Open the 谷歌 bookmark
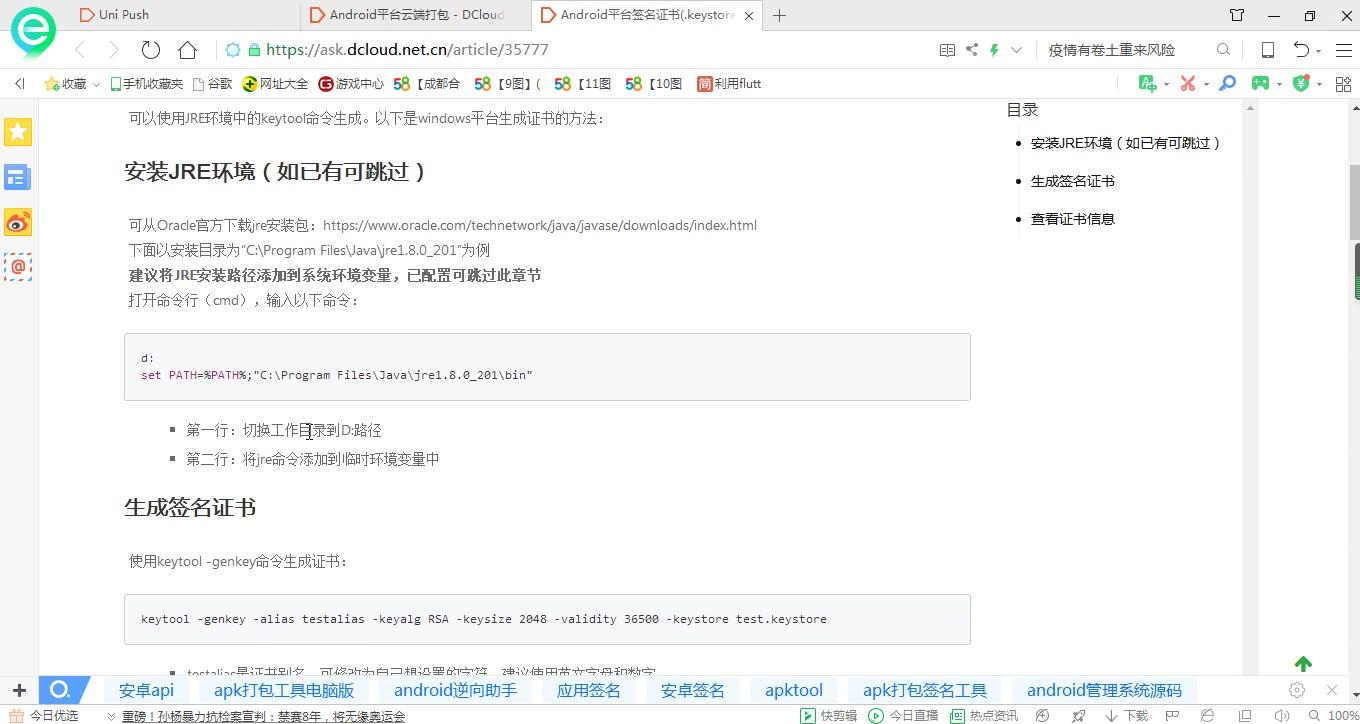The width and height of the screenshot is (1360, 724). point(212,84)
